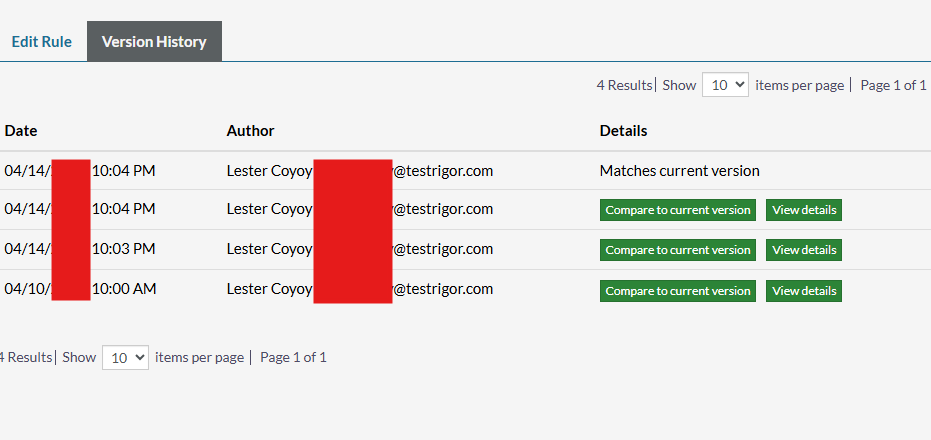Click the Author column header
Image resolution: width=931 pixels, height=440 pixels.
click(x=250, y=131)
